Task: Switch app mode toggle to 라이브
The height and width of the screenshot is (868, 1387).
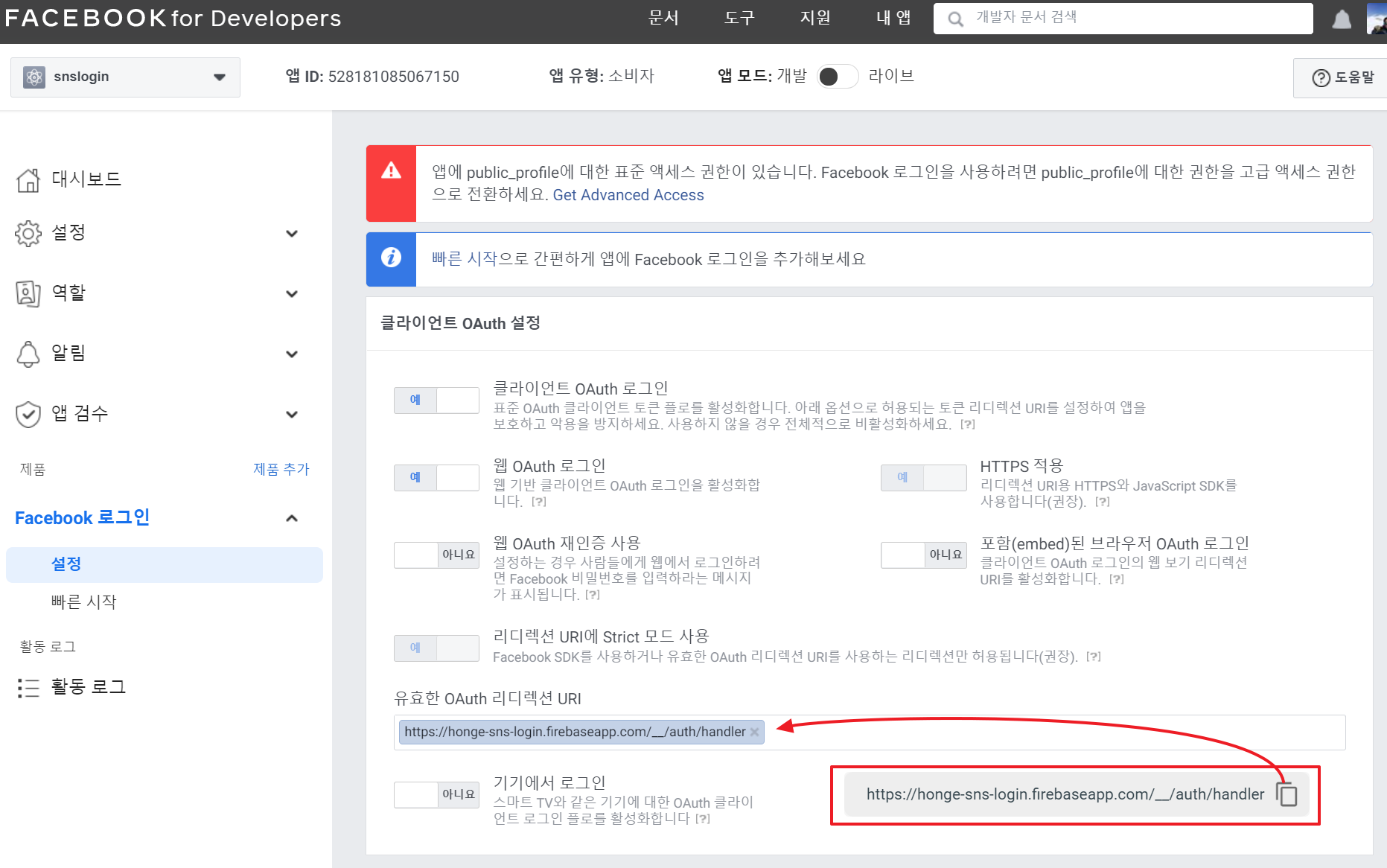Action: [x=837, y=77]
